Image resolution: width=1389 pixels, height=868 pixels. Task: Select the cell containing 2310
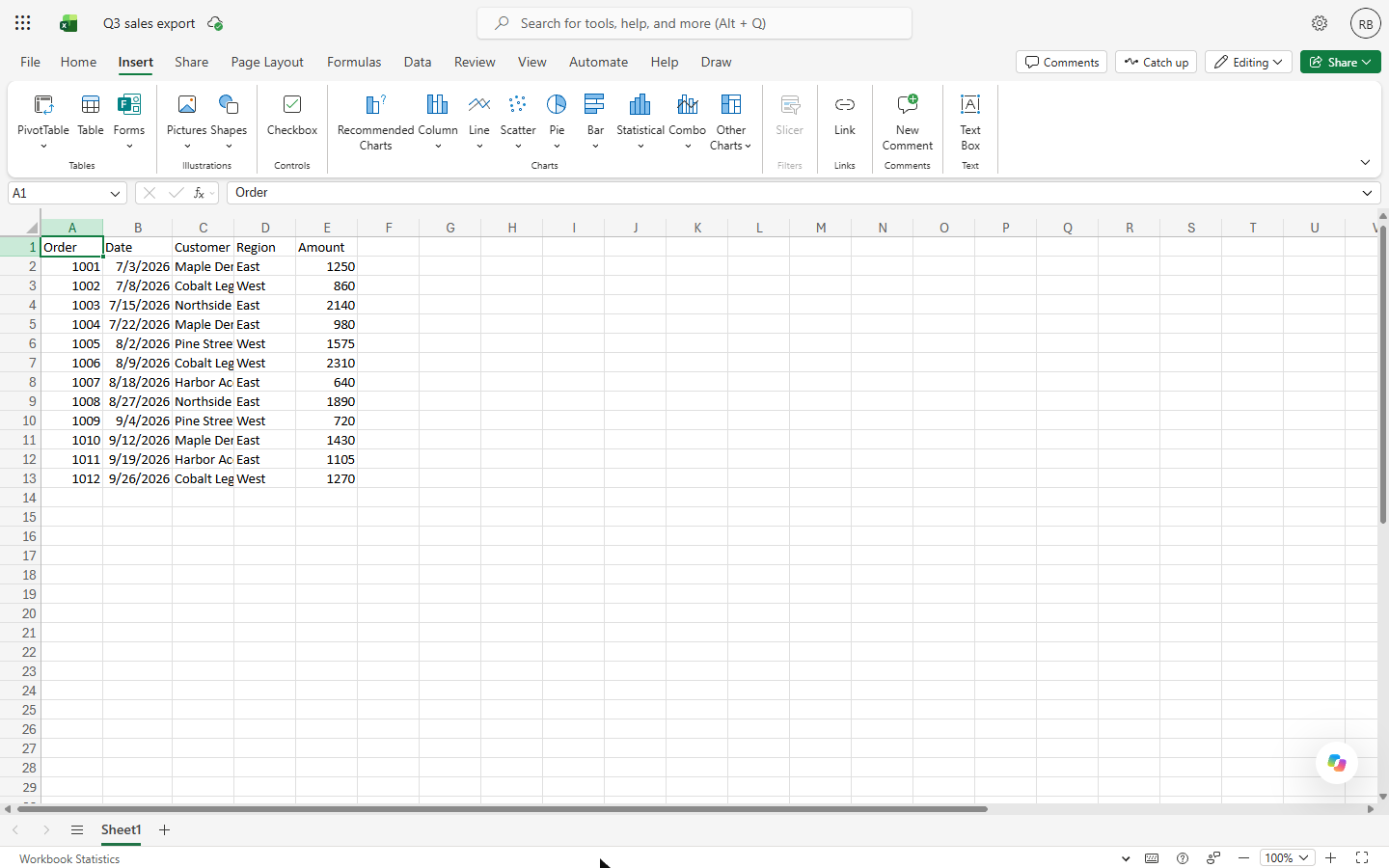pos(326,363)
